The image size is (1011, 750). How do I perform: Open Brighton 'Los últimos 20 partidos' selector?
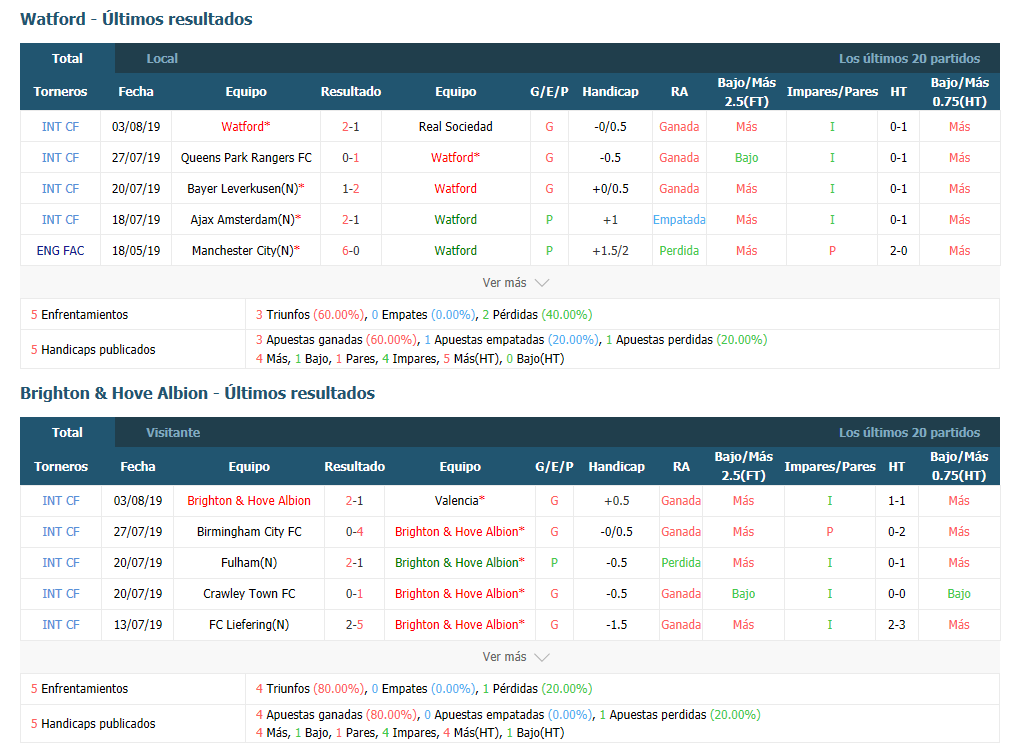tap(909, 432)
